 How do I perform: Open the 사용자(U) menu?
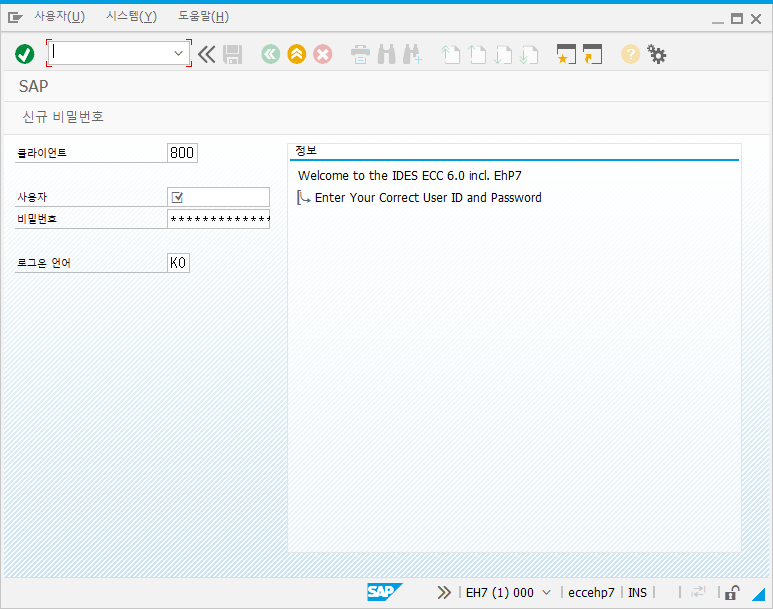tap(60, 17)
